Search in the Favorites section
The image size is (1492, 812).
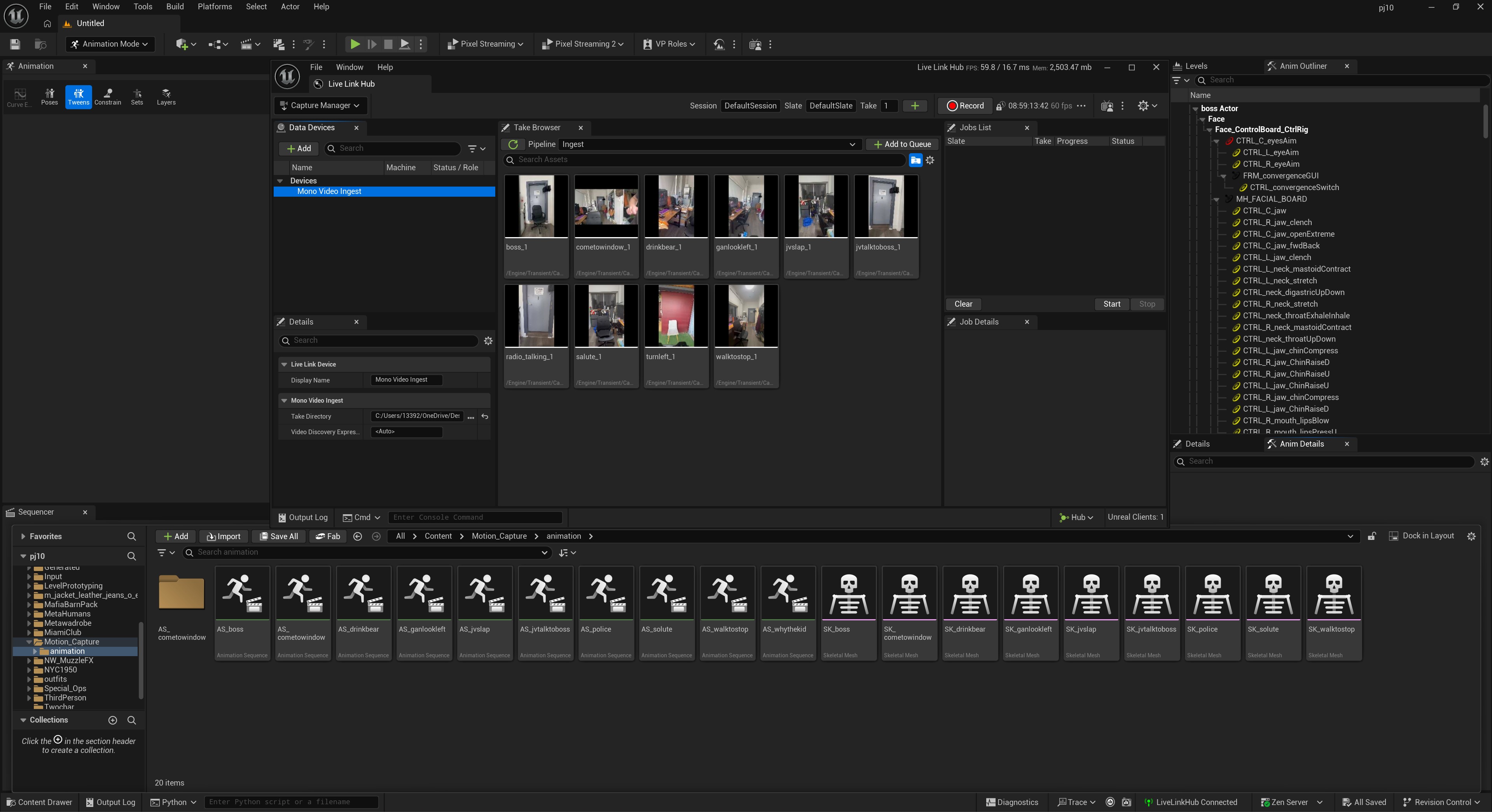point(131,536)
